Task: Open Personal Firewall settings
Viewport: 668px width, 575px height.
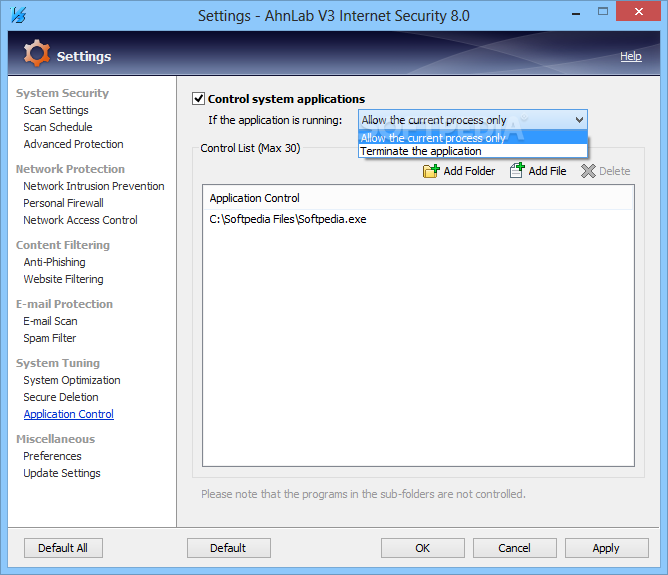Action: [x=63, y=203]
